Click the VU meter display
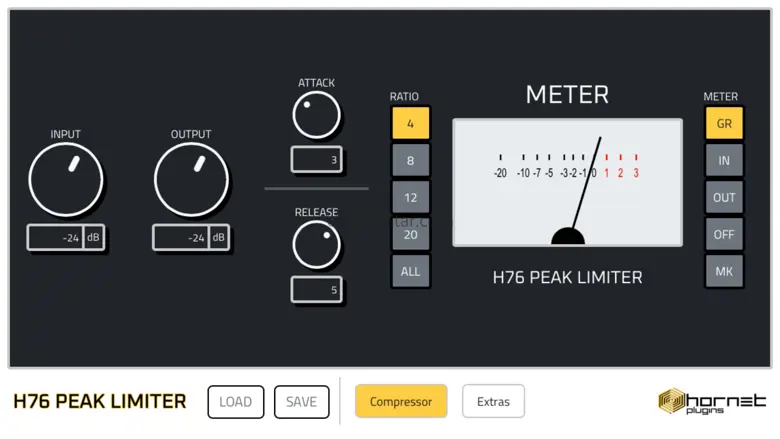Viewport: 780px width, 439px height. tap(568, 182)
